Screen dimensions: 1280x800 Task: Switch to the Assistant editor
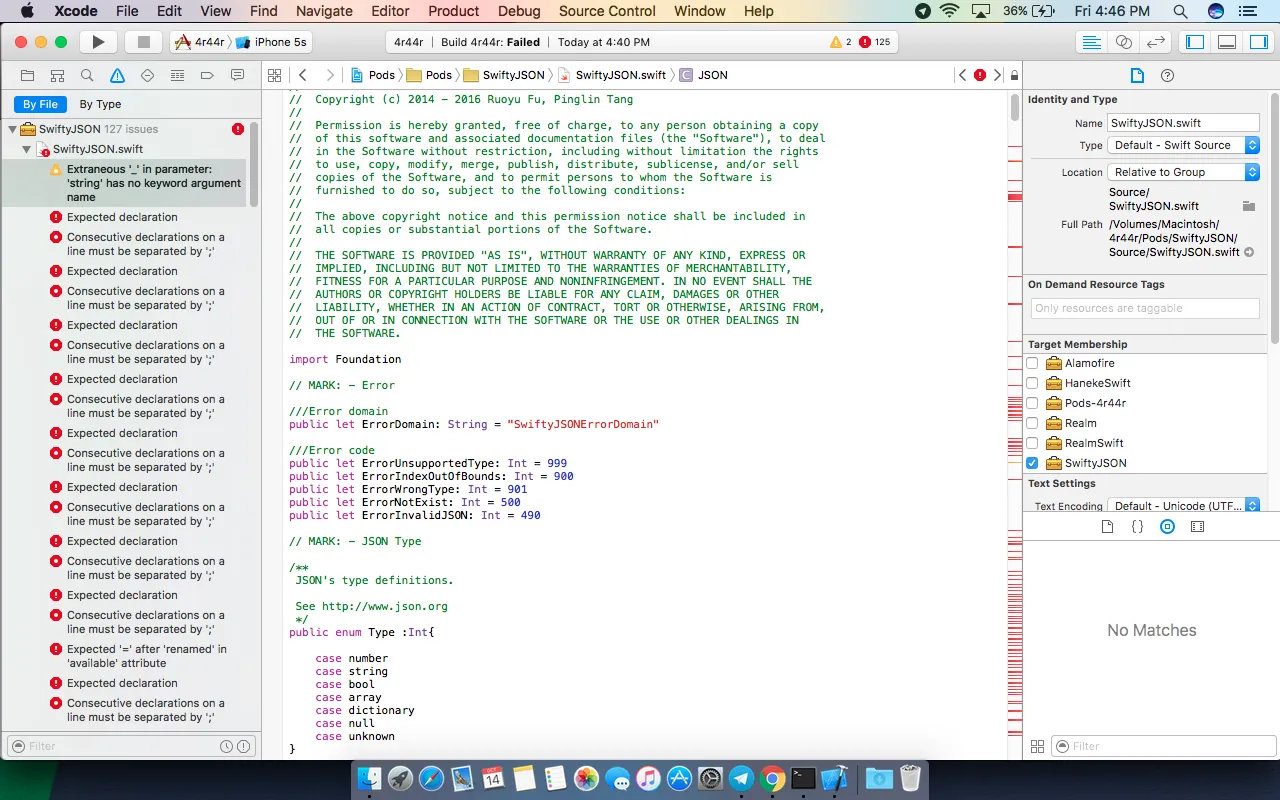1124,42
